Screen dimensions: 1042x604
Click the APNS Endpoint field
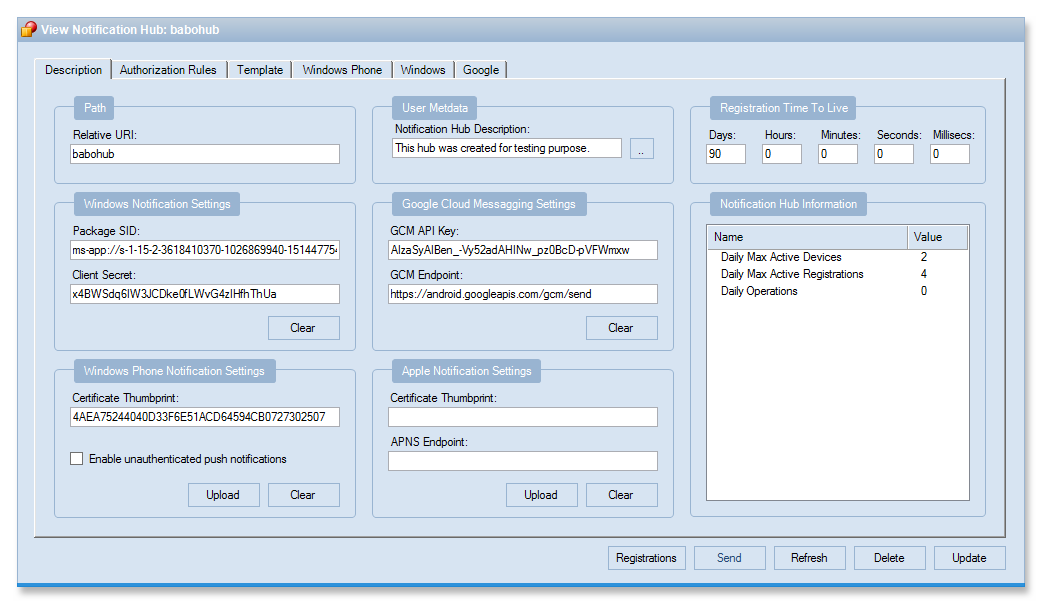523,461
